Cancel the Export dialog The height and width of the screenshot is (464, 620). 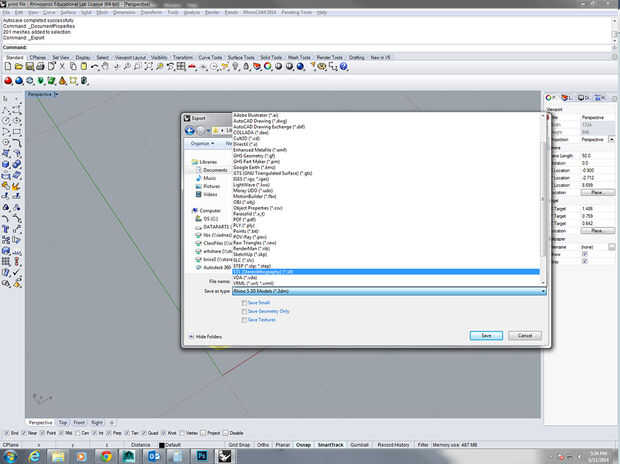[x=525, y=335]
